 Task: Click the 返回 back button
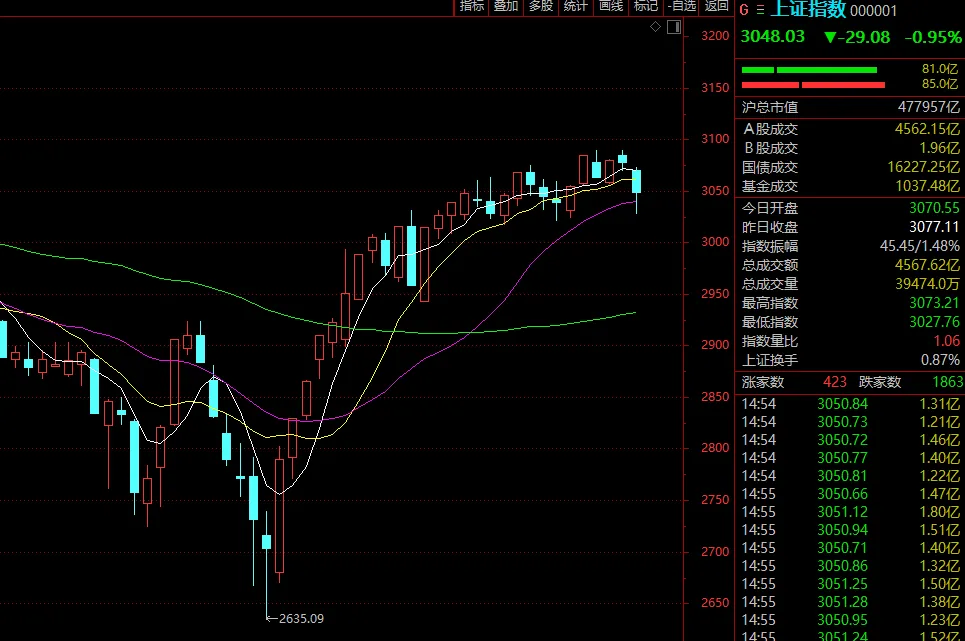click(x=716, y=6)
